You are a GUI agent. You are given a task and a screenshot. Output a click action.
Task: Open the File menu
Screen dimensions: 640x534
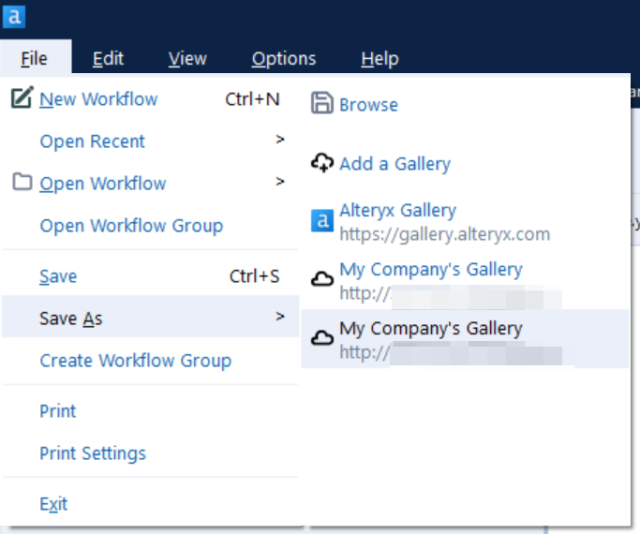coord(35,58)
